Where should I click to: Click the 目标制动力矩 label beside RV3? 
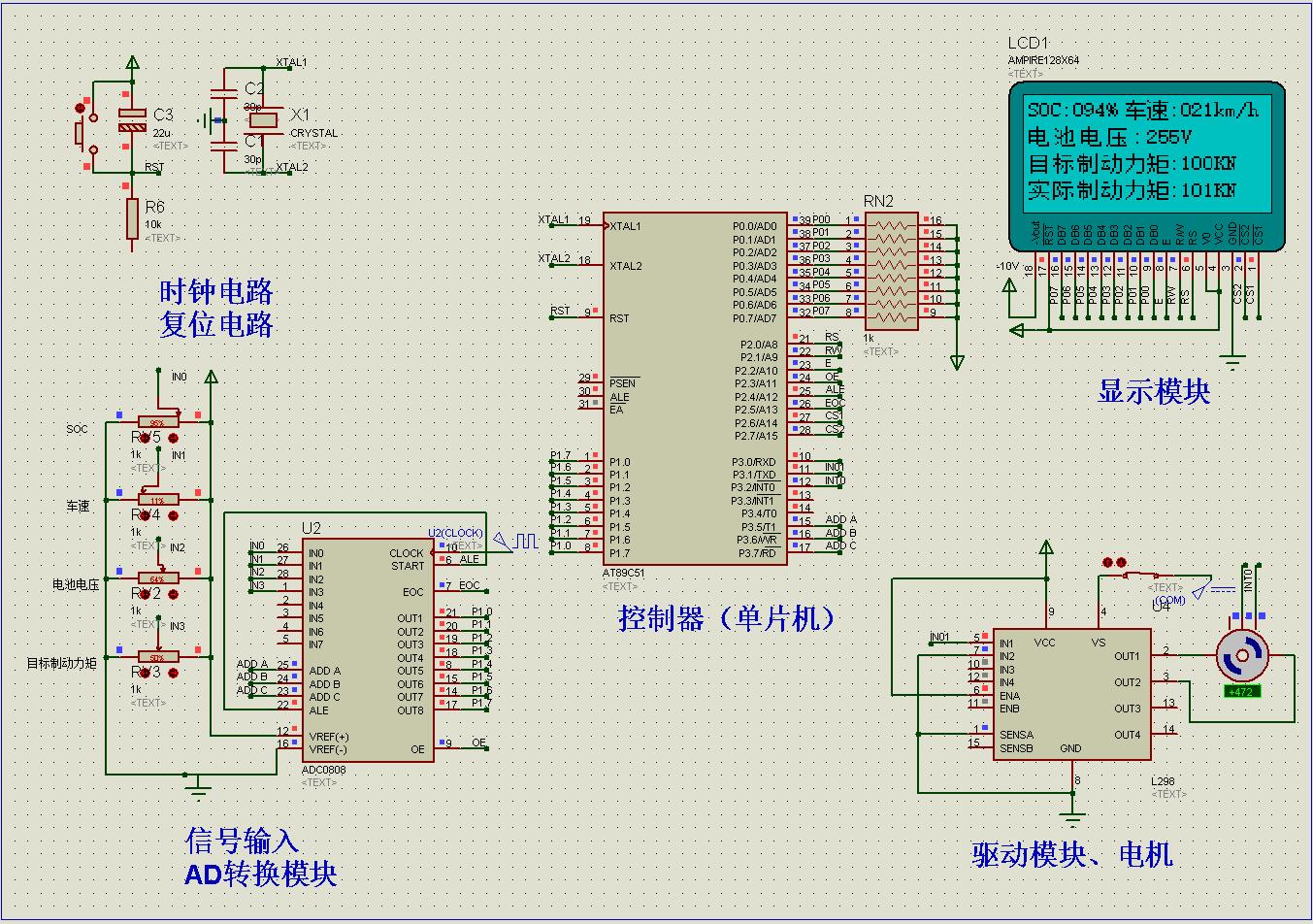[62, 664]
